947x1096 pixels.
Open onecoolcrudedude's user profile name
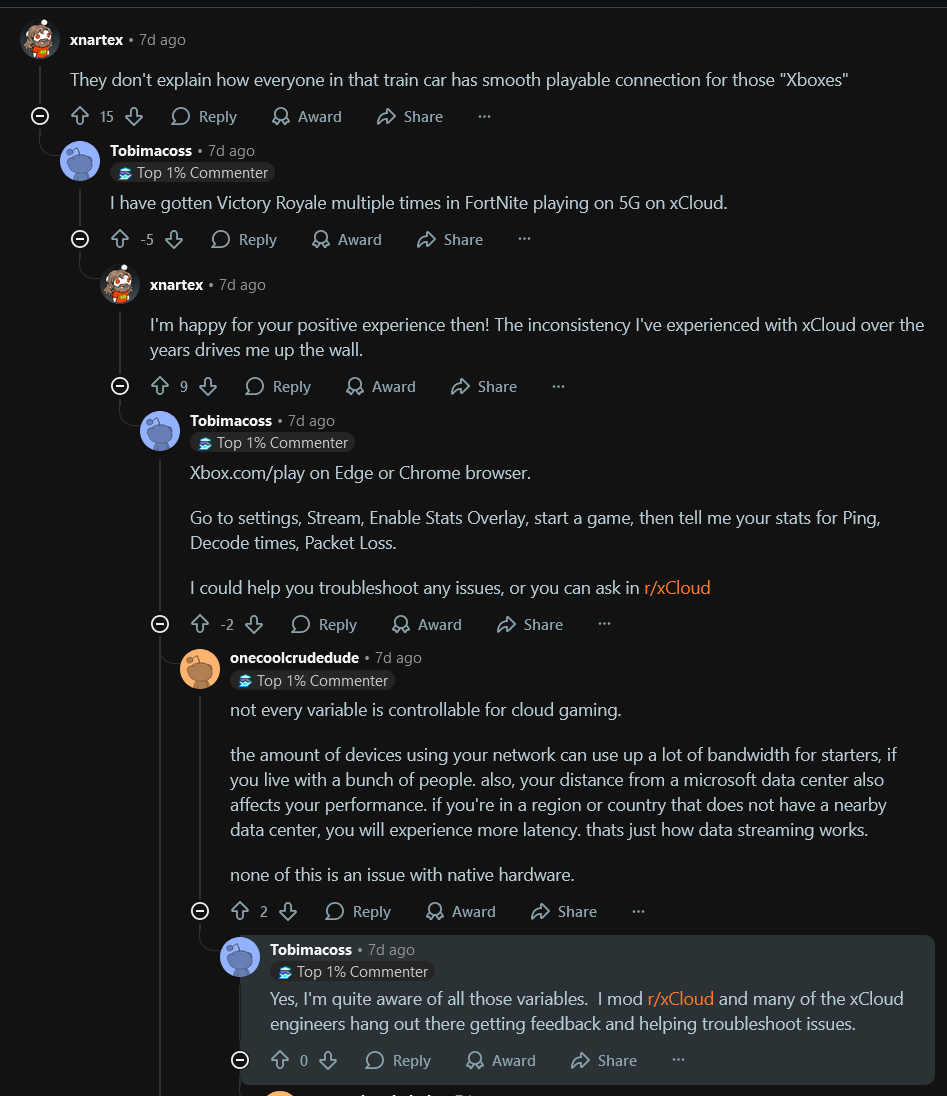(x=294, y=658)
